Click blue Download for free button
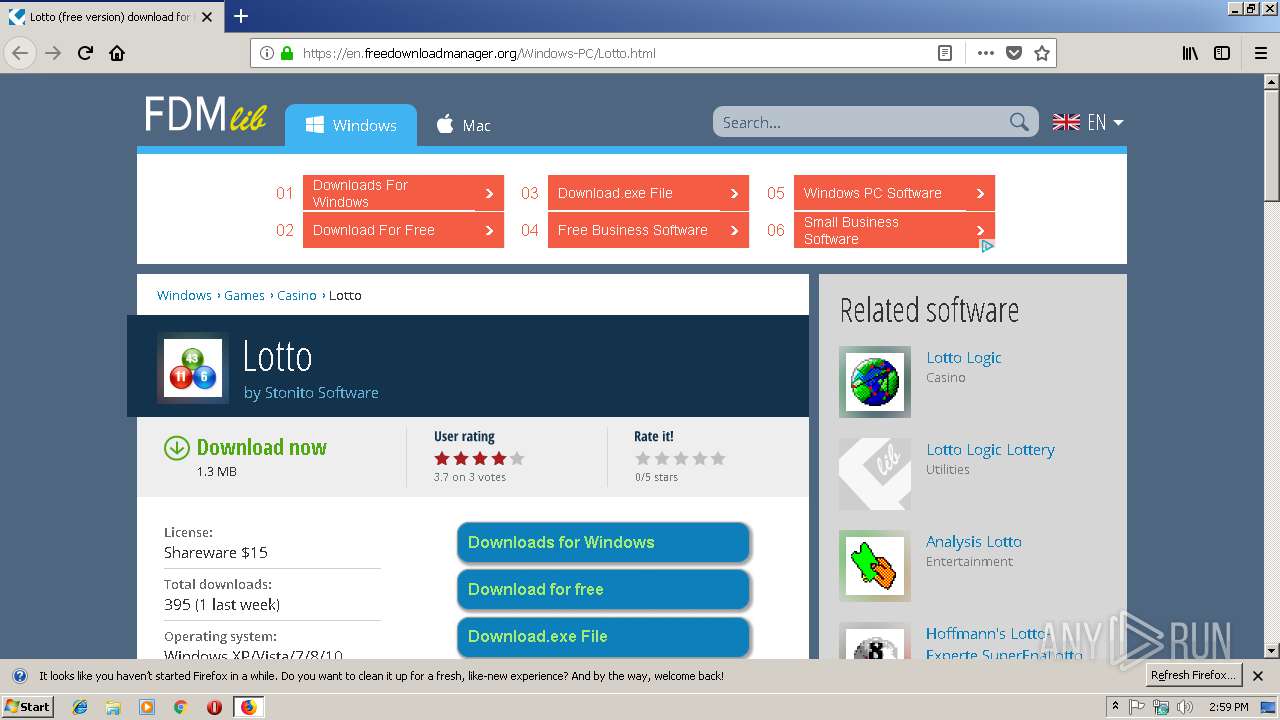1280x720 pixels. tap(604, 589)
